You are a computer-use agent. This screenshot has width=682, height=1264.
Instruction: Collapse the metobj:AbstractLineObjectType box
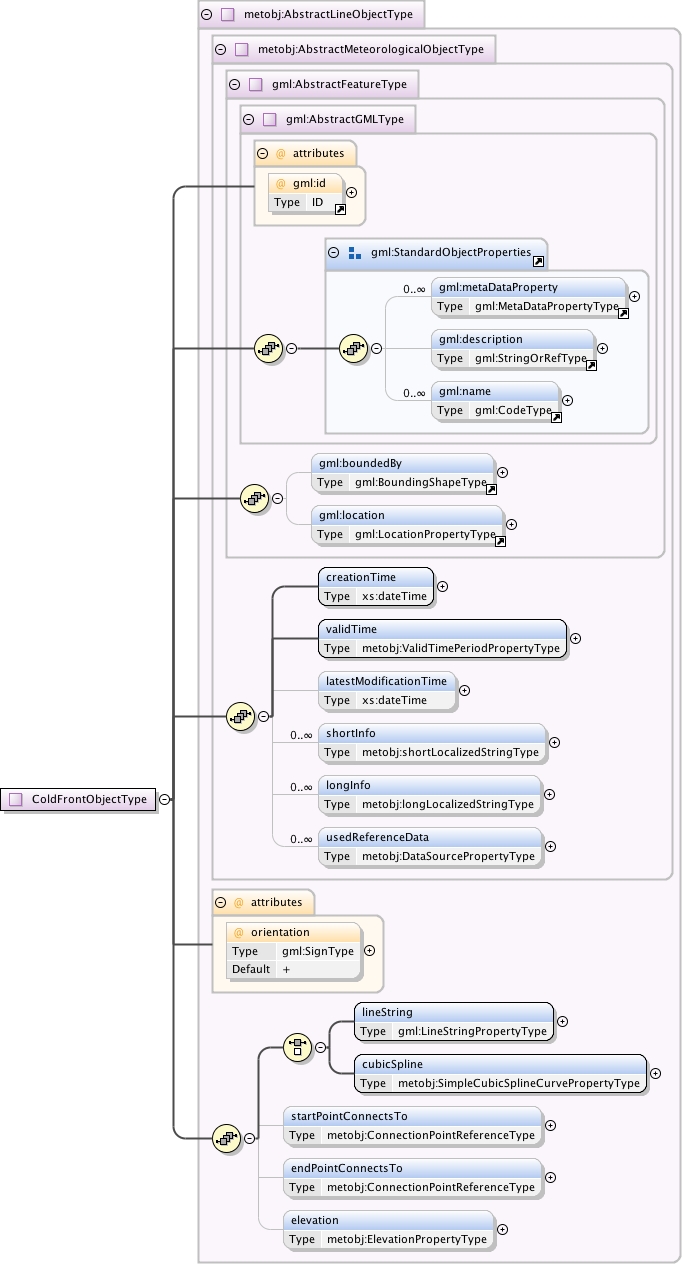207,15
